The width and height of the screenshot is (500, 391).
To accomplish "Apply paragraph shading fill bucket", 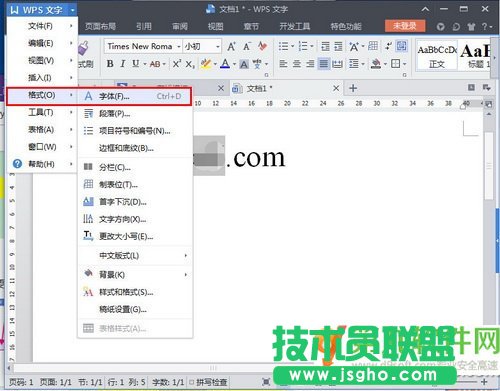I will click(x=376, y=63).
